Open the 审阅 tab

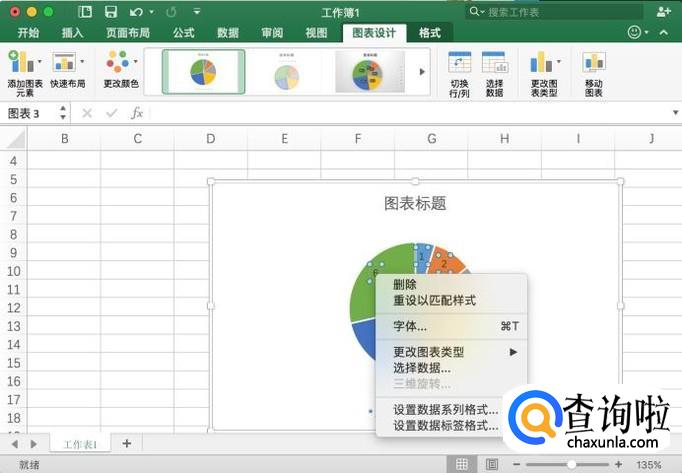click(272, 33)
